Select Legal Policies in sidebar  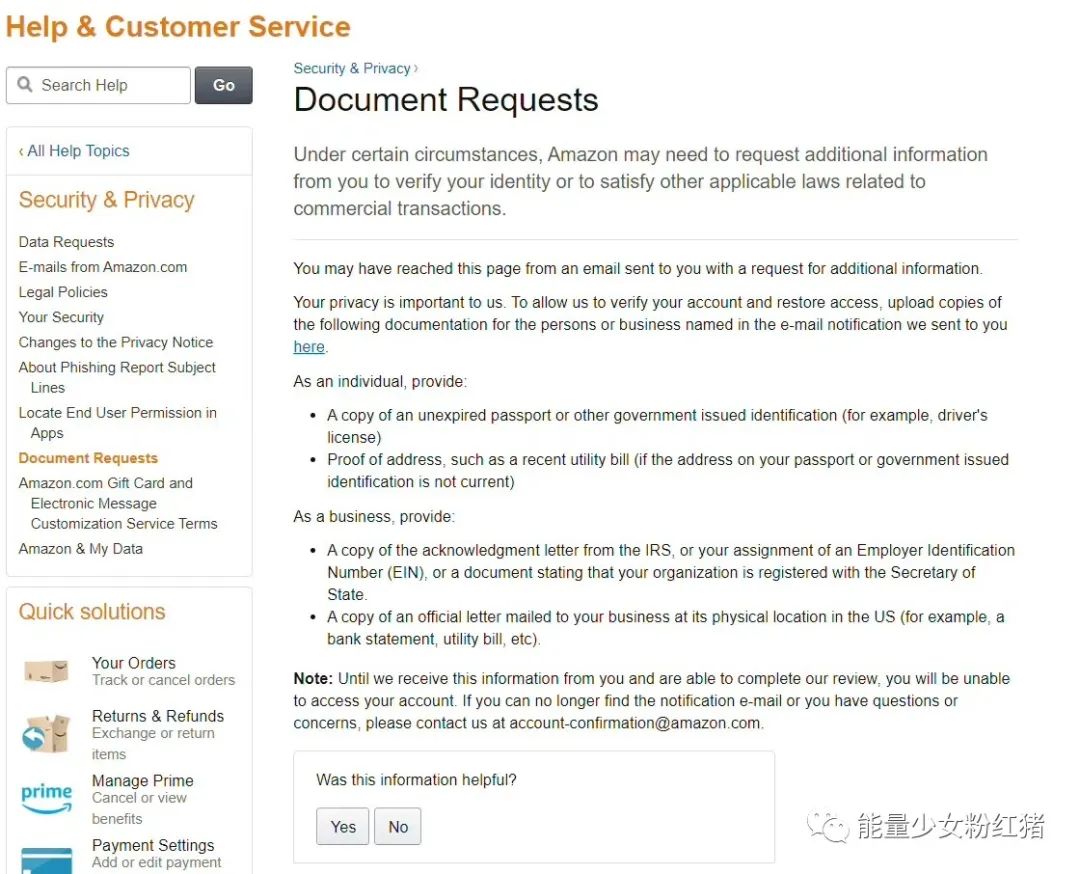click(63, 292)
